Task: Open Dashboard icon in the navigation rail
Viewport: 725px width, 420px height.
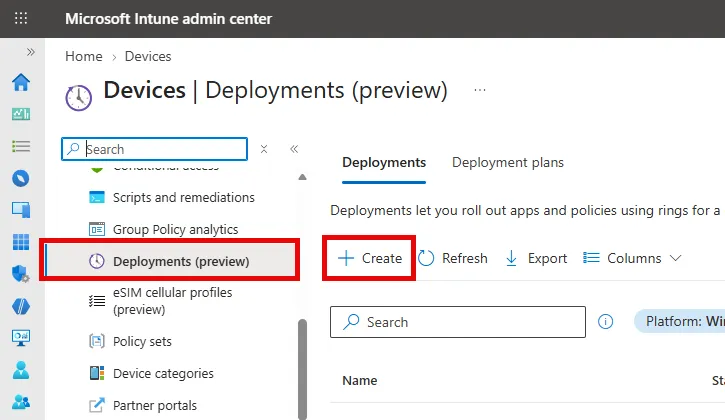Action: pyautogui.click(x=21, y=114)
